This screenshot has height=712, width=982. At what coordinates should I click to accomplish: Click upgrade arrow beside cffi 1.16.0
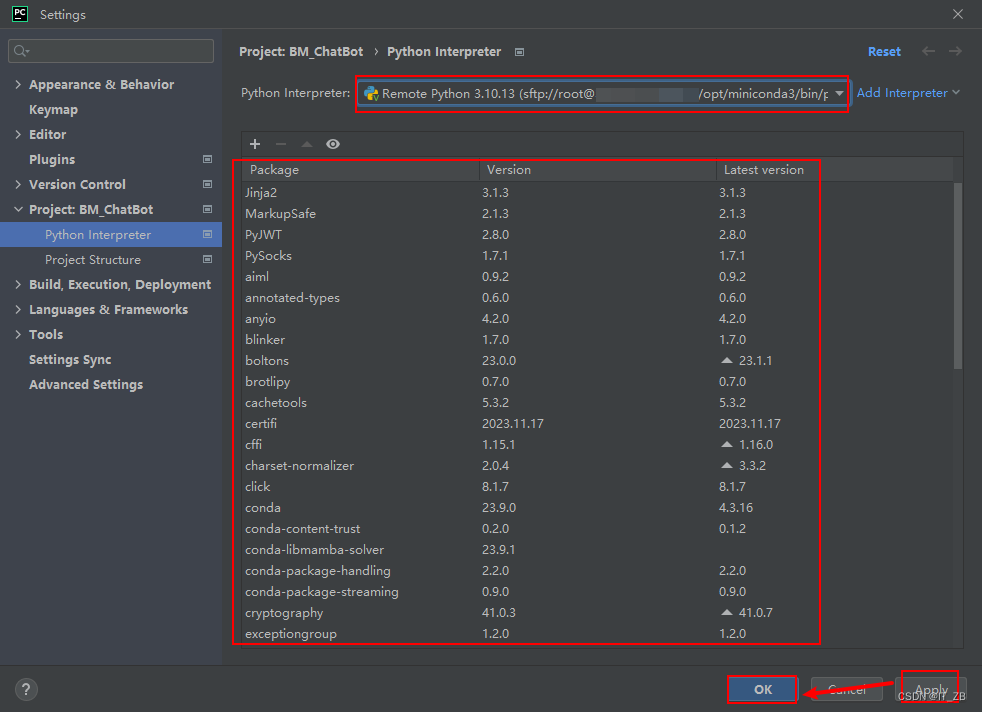(x=726, y=445)
